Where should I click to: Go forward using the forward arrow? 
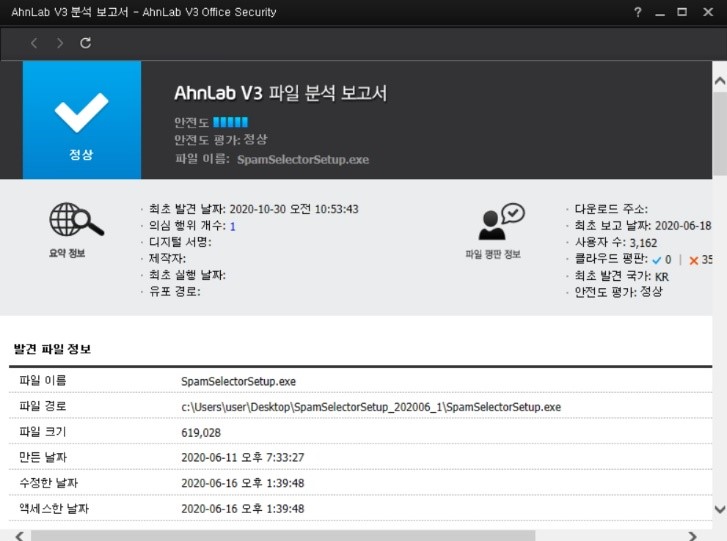point(59,43)
